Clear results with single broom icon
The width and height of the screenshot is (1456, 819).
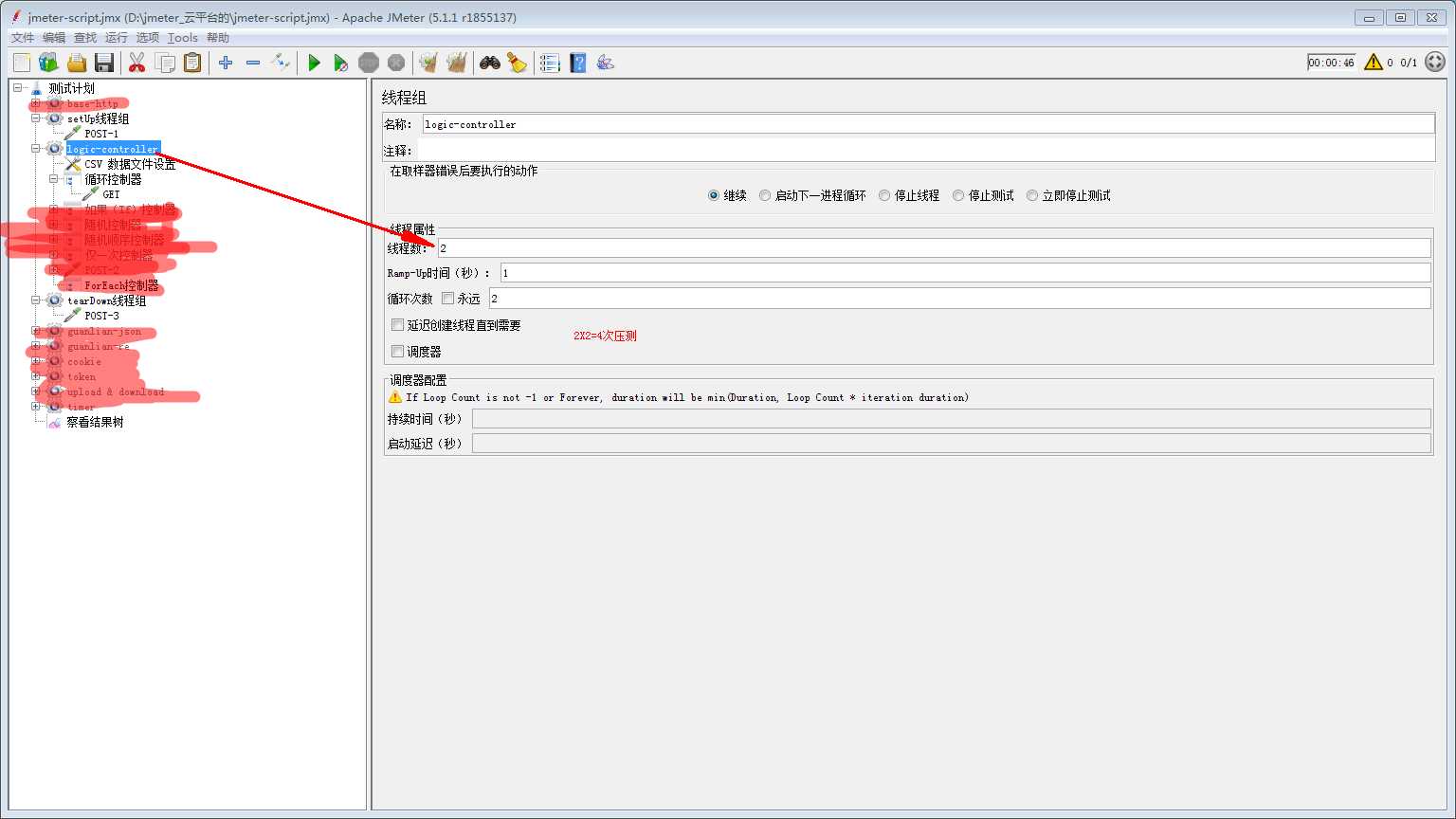pyautogui.click(x=428, y=63)
